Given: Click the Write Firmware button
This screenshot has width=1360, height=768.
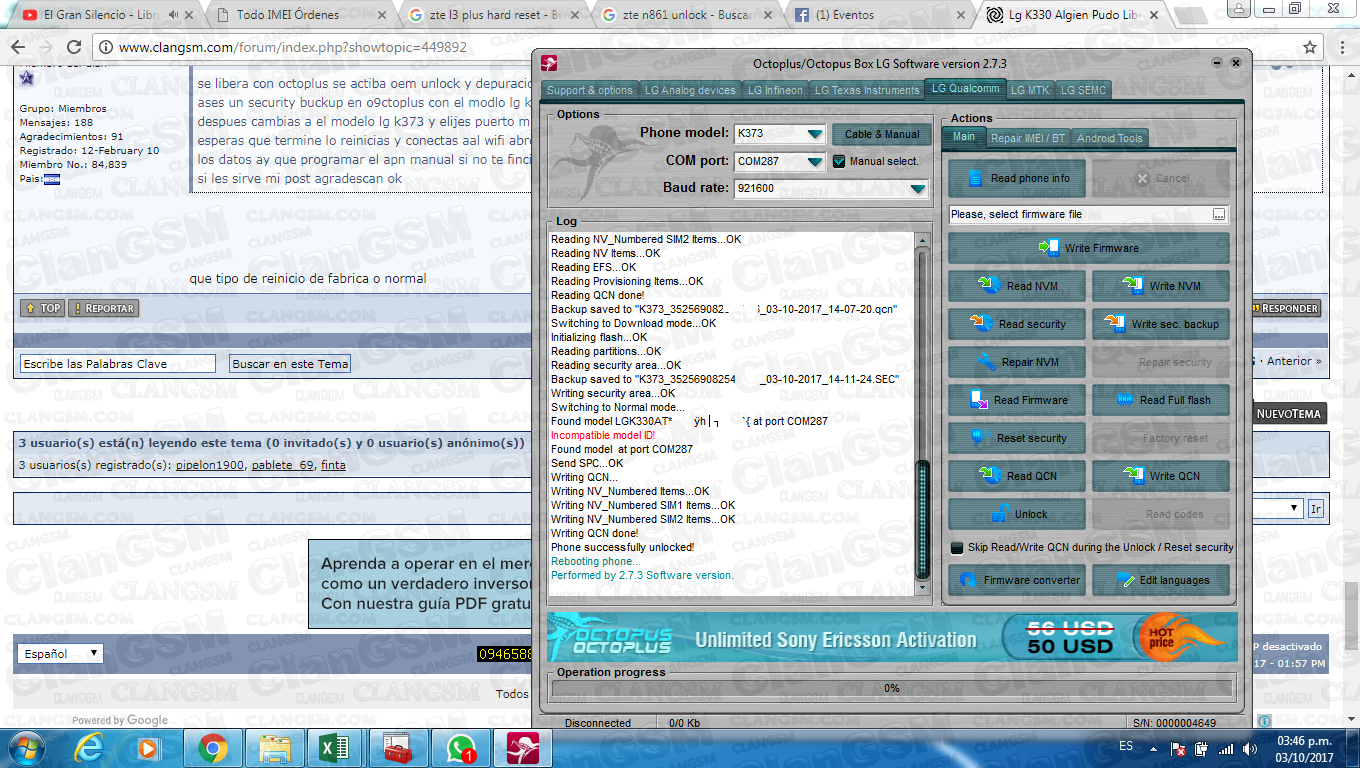Looking at the screenshot, I should [x=1088, y=248].
